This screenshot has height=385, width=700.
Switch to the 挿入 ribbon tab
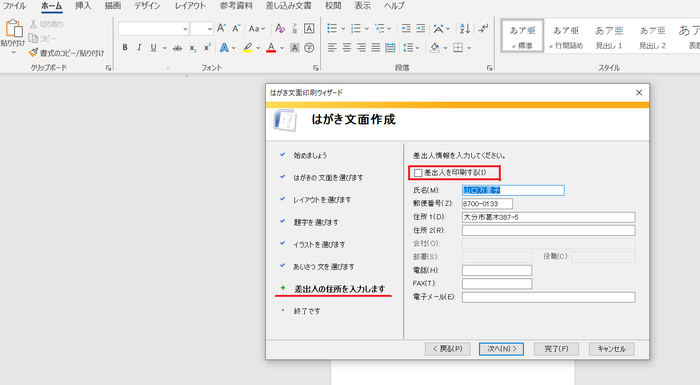[83, 6]
